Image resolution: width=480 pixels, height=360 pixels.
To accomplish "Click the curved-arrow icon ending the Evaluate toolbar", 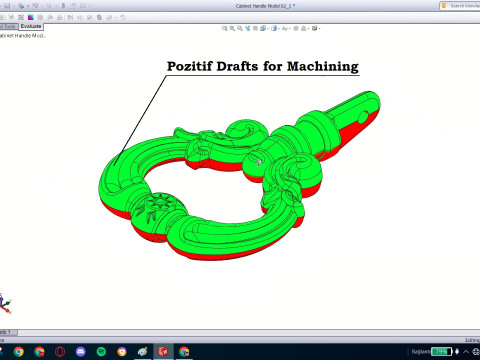I will point(123,17).
